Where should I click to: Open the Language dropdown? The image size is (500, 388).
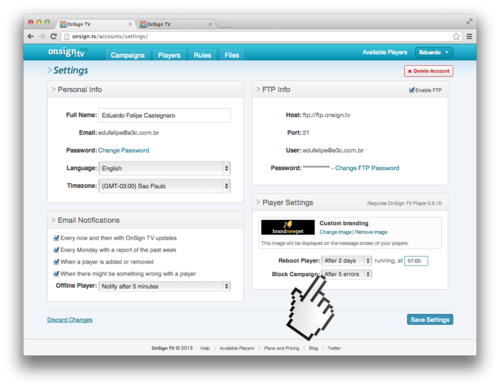click(x=164, y=168)
